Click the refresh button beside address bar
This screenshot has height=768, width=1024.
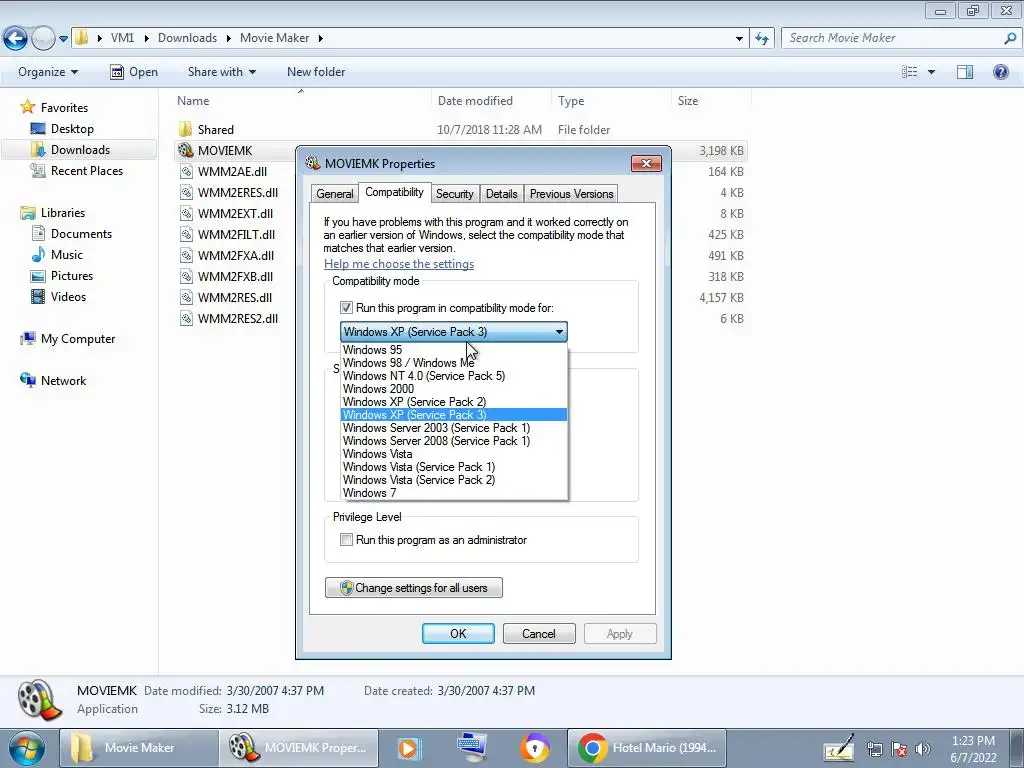pyautogui.click(x=761, y=38)
